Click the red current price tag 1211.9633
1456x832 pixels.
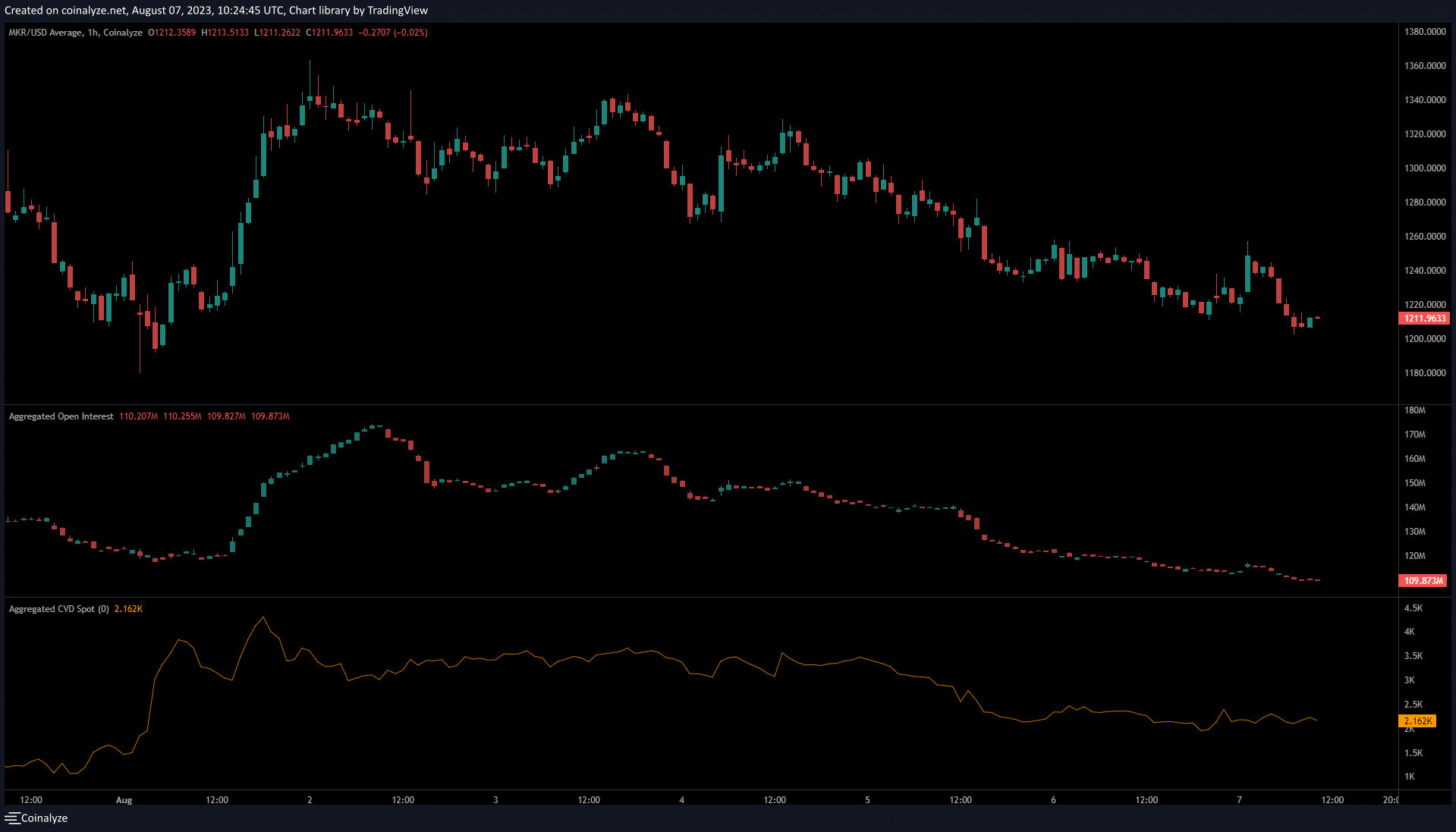click(1424, 319)
